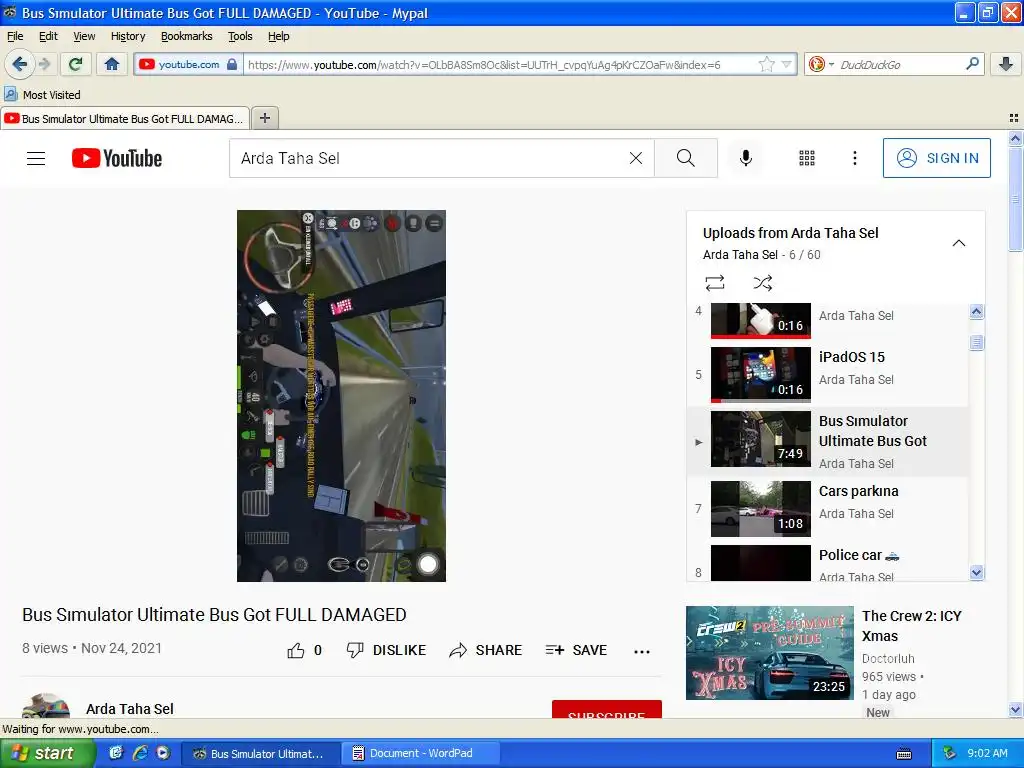
Task: Click the site security padlock icon
Action: [x=232, y=64]
